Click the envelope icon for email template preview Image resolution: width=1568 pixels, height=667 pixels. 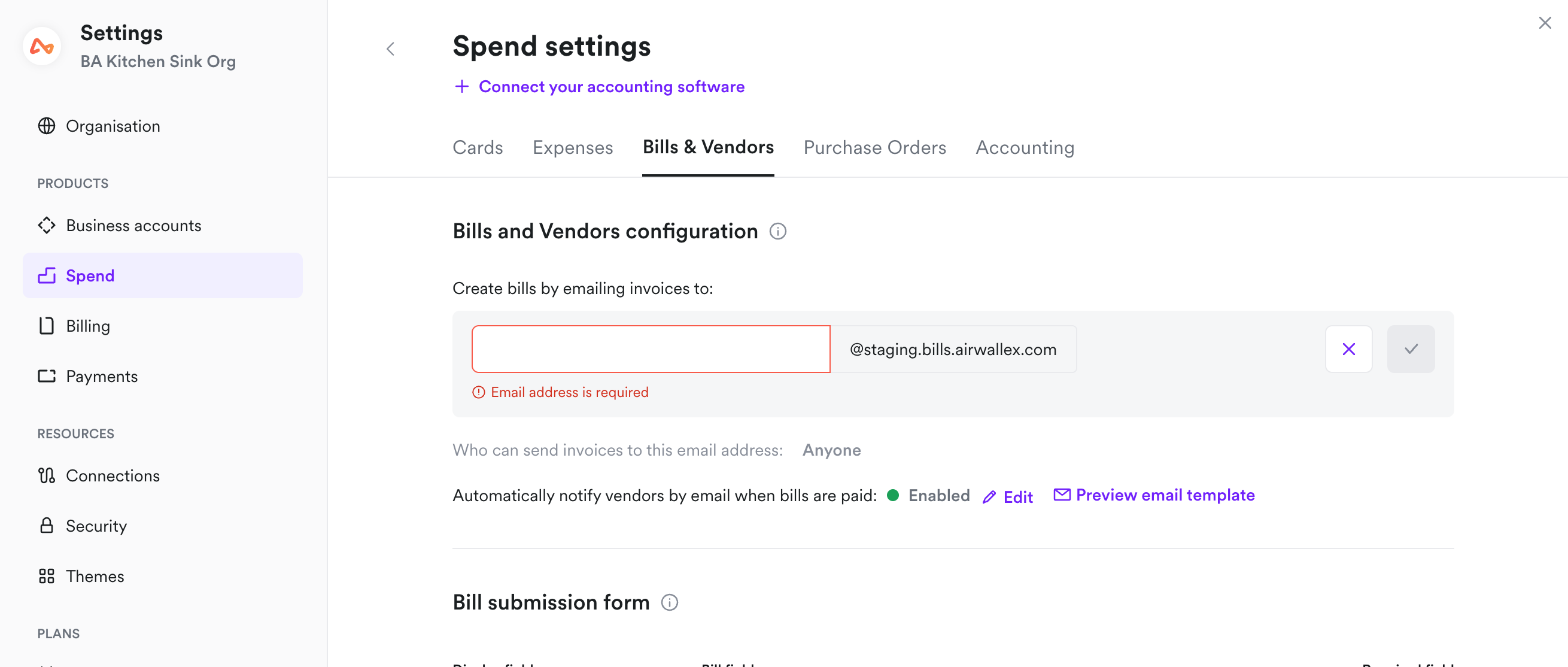(1062, 495)
